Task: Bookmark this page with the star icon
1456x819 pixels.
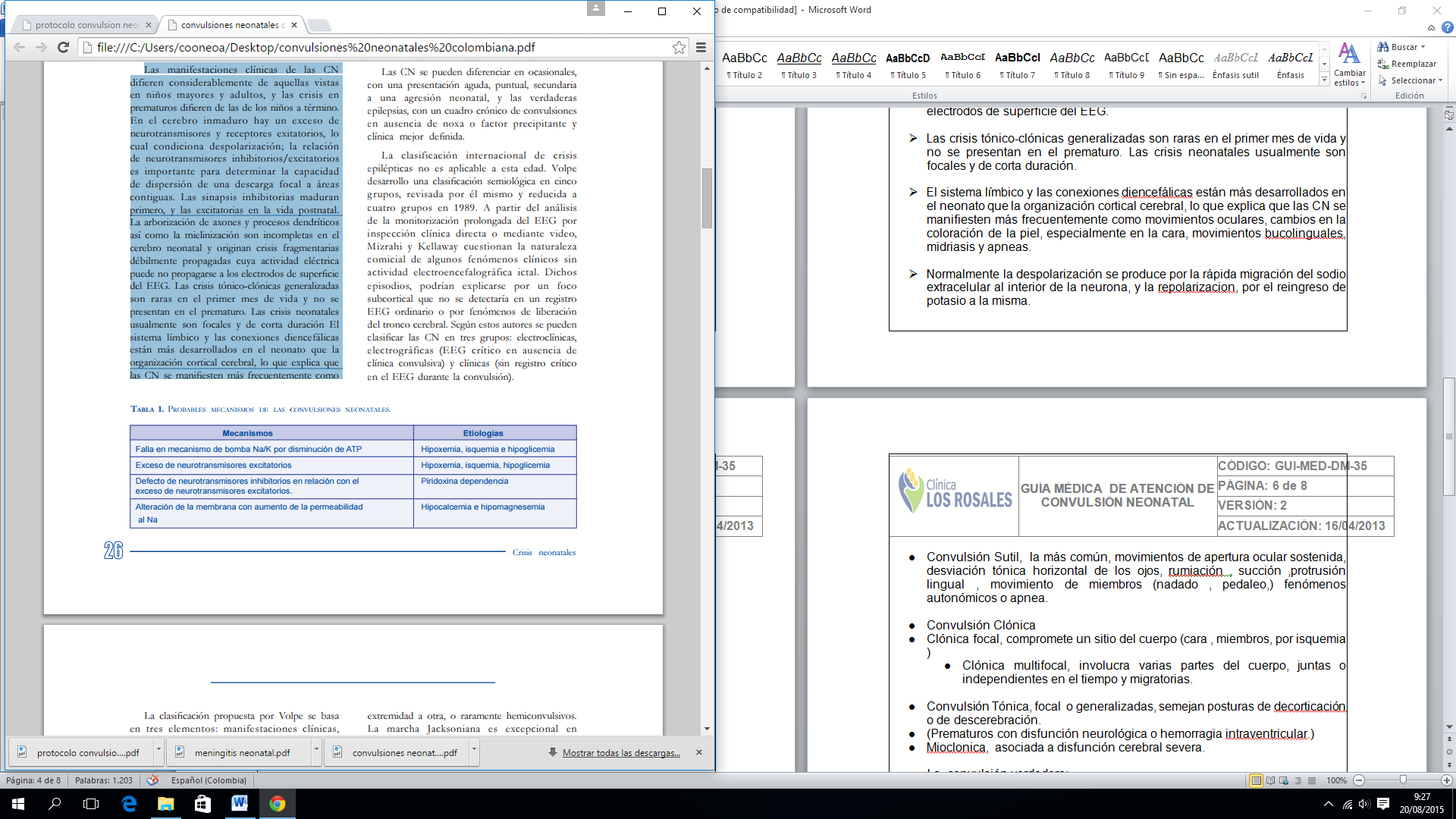Action: 679,47
